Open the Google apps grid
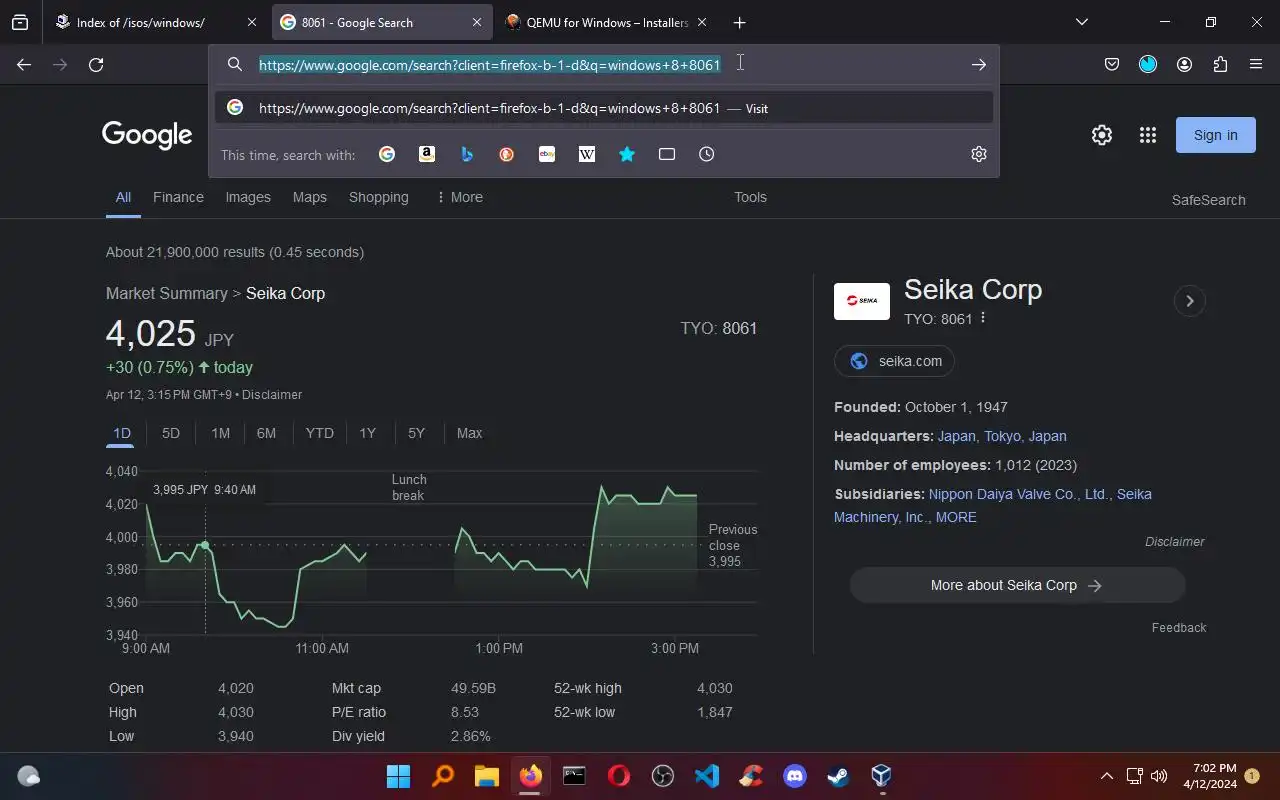 1148,135
